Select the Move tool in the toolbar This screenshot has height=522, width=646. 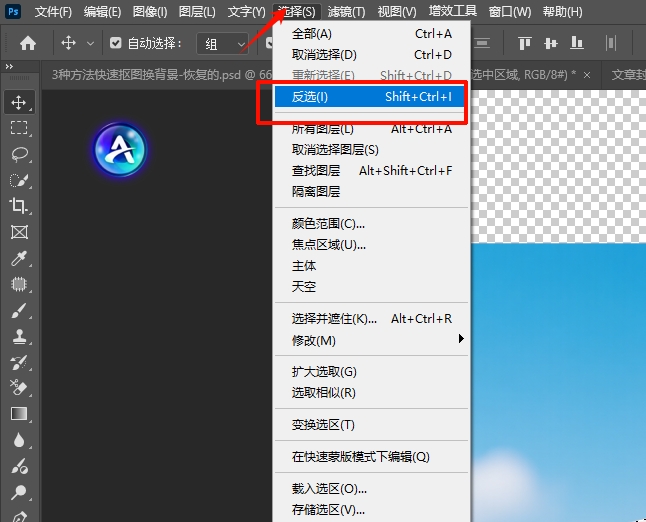pos(18,102)
